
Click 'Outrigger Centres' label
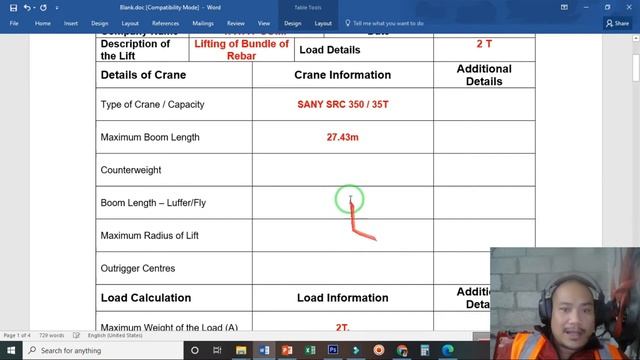138,268
